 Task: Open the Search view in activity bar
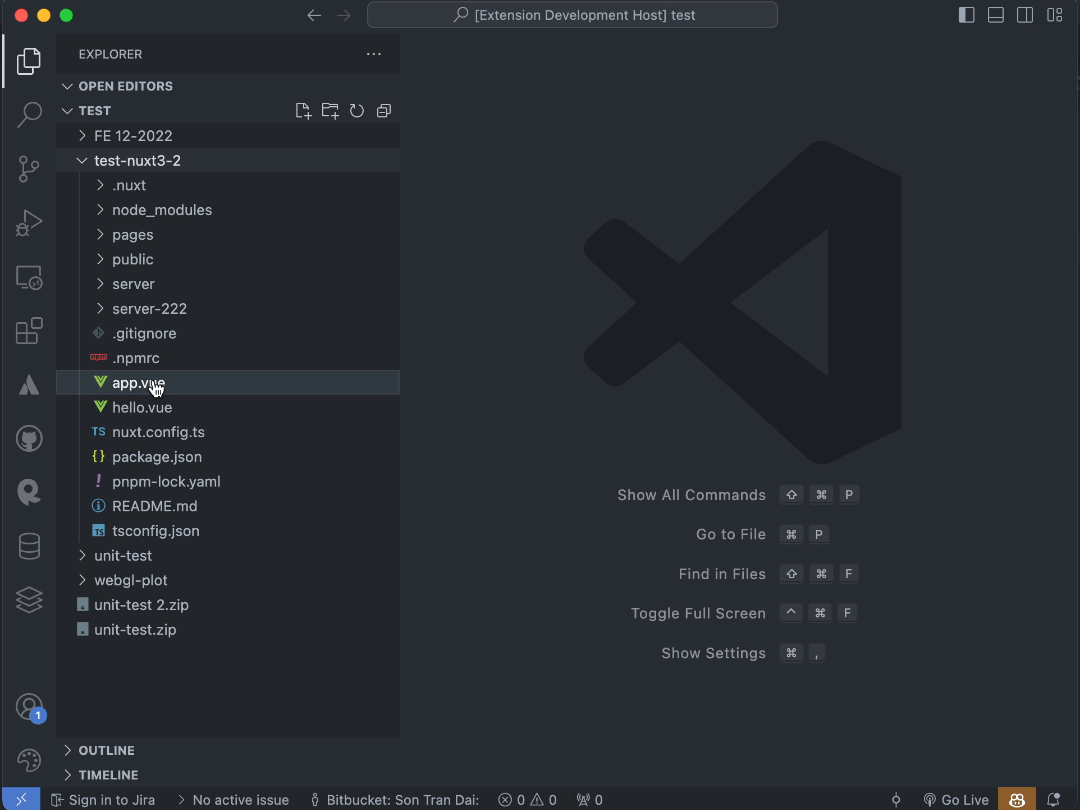point(29,115)
